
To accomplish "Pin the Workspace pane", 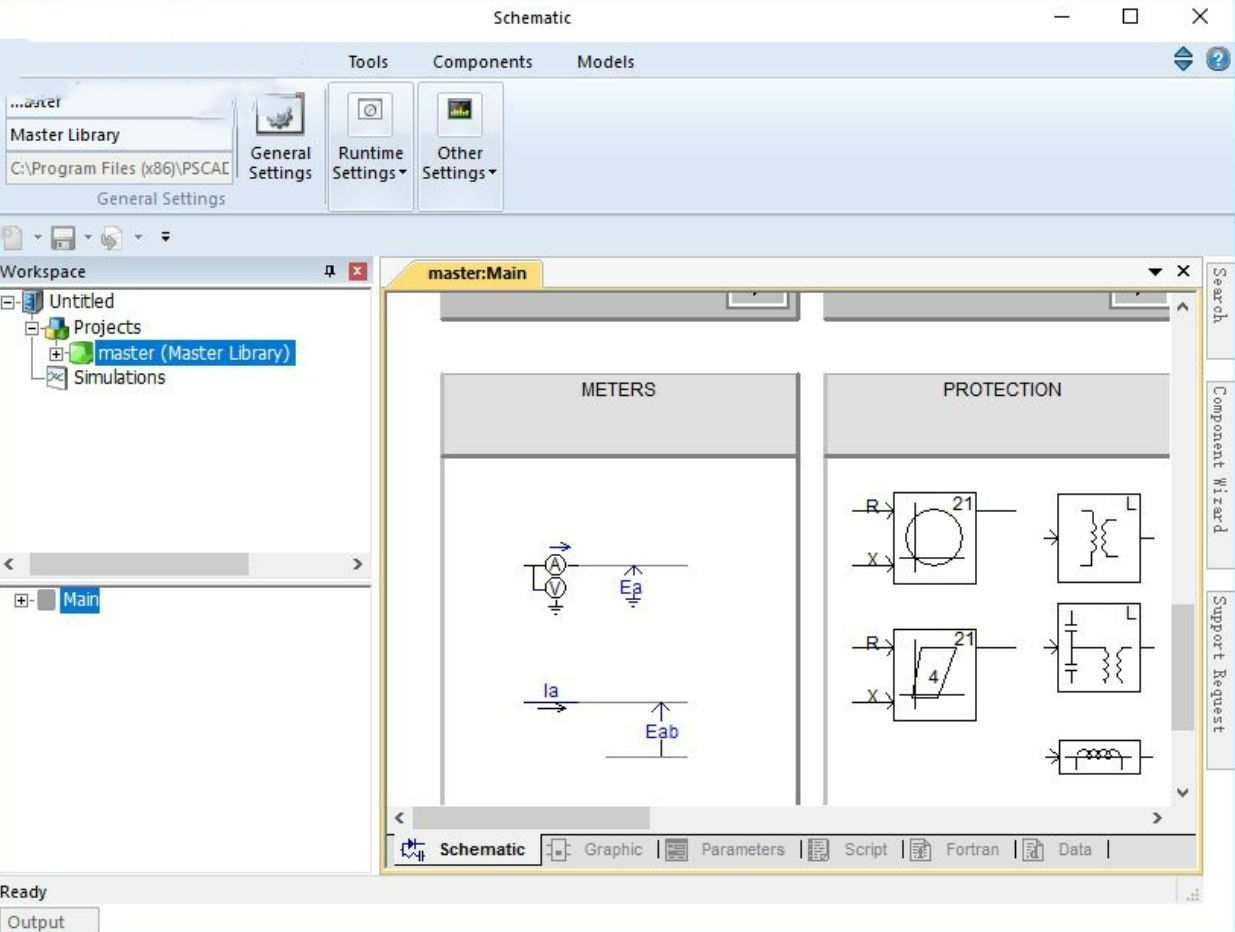I will point(329,271).
